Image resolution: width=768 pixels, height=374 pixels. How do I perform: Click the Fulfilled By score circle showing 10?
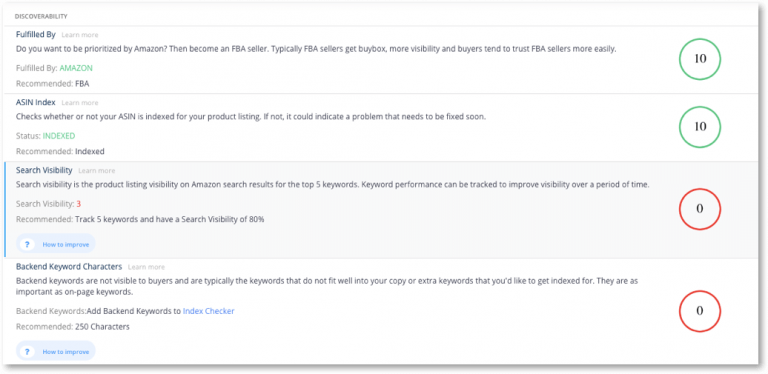[x=700, y=59]
